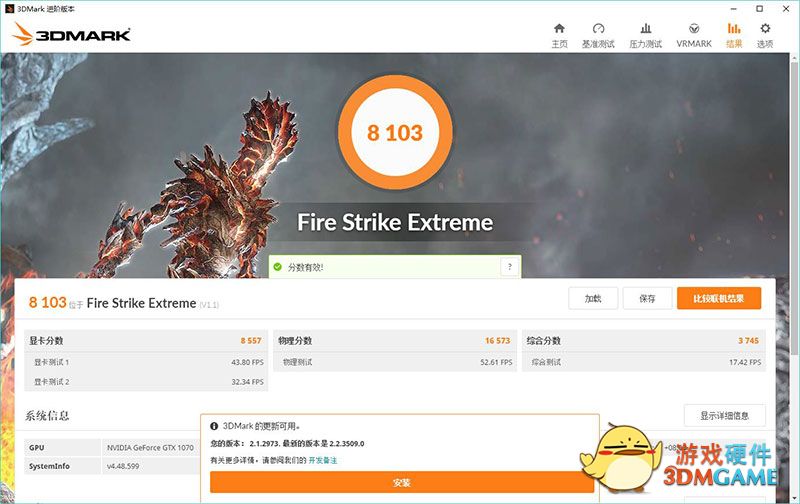The image size is (800, 504).
Task: Click the 加载 (Load) button
Action: 593,298
